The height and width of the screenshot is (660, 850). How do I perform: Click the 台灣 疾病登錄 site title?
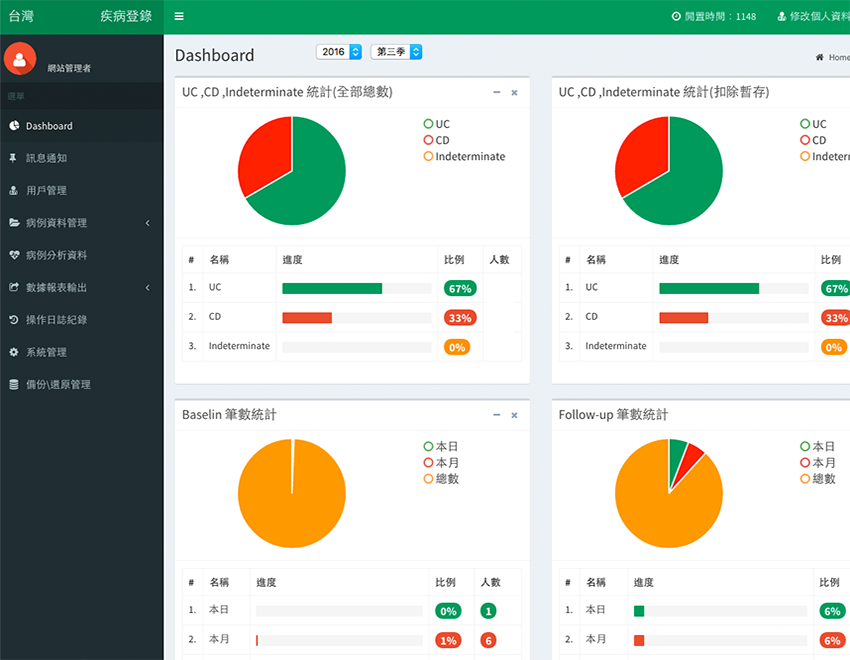click(x=81, y=16)
